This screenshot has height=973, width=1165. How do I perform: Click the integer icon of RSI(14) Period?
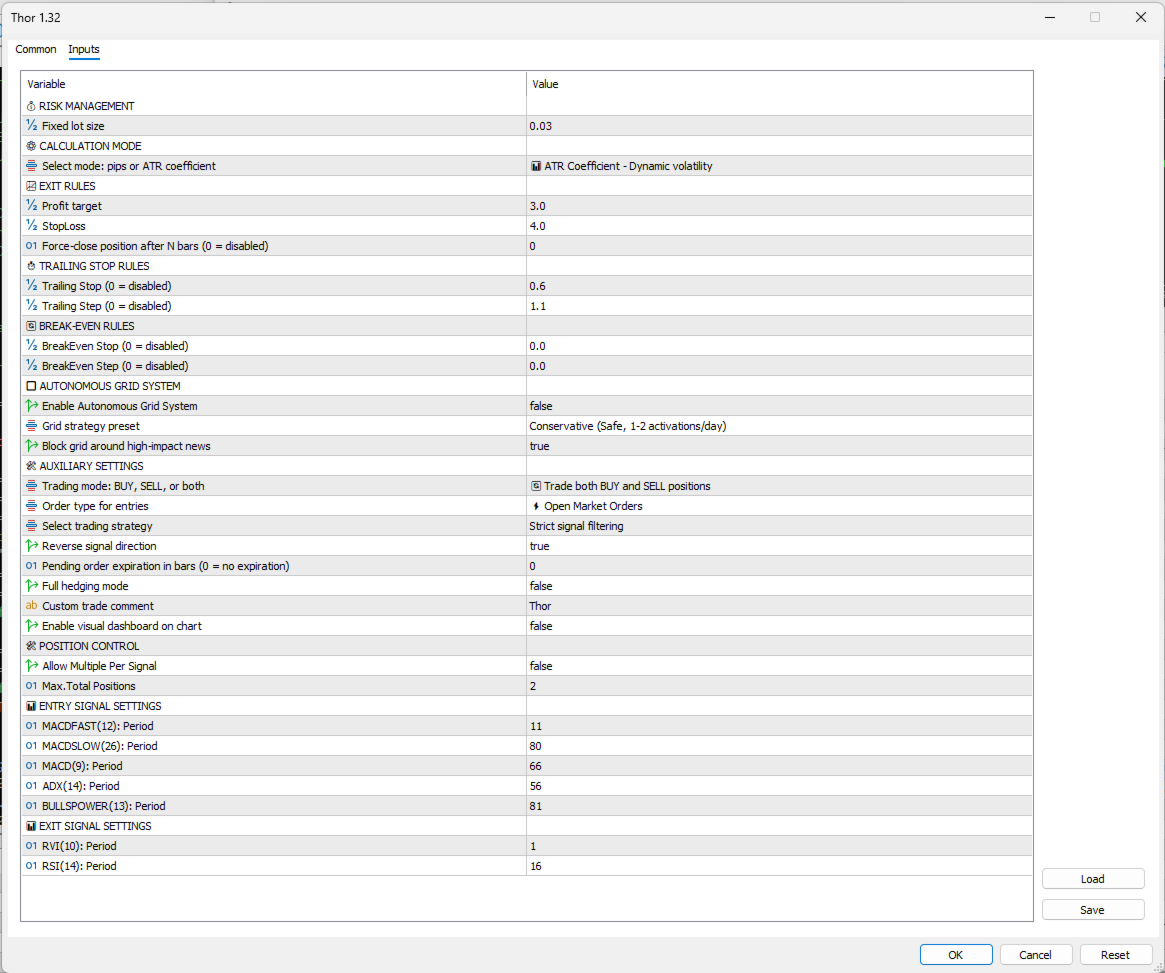point(31,866)
